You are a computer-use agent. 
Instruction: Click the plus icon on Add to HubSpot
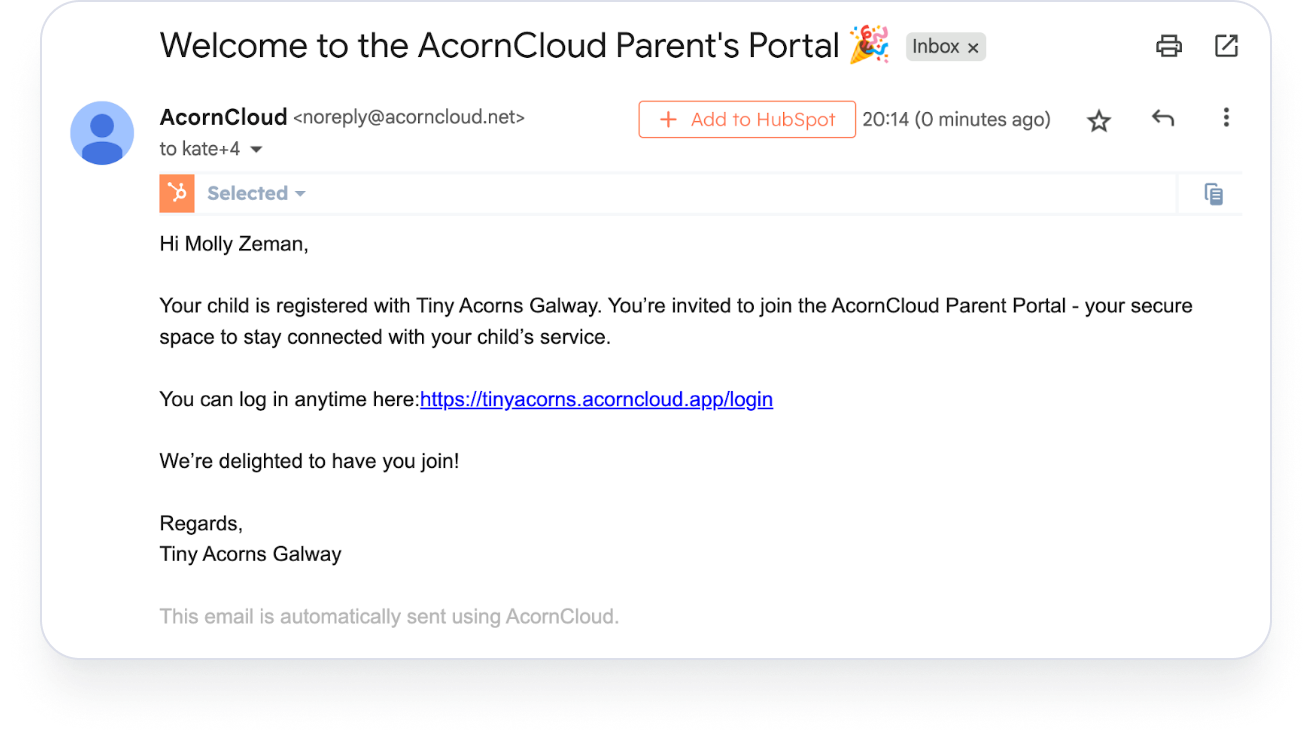point(668,120)
